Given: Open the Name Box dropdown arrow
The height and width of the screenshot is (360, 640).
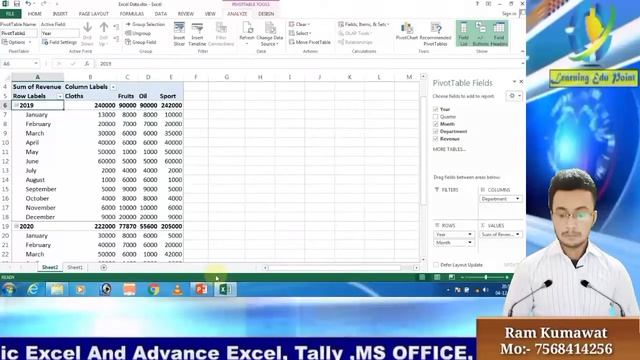Looking at the screenshot, I should [x=36, y=64].
